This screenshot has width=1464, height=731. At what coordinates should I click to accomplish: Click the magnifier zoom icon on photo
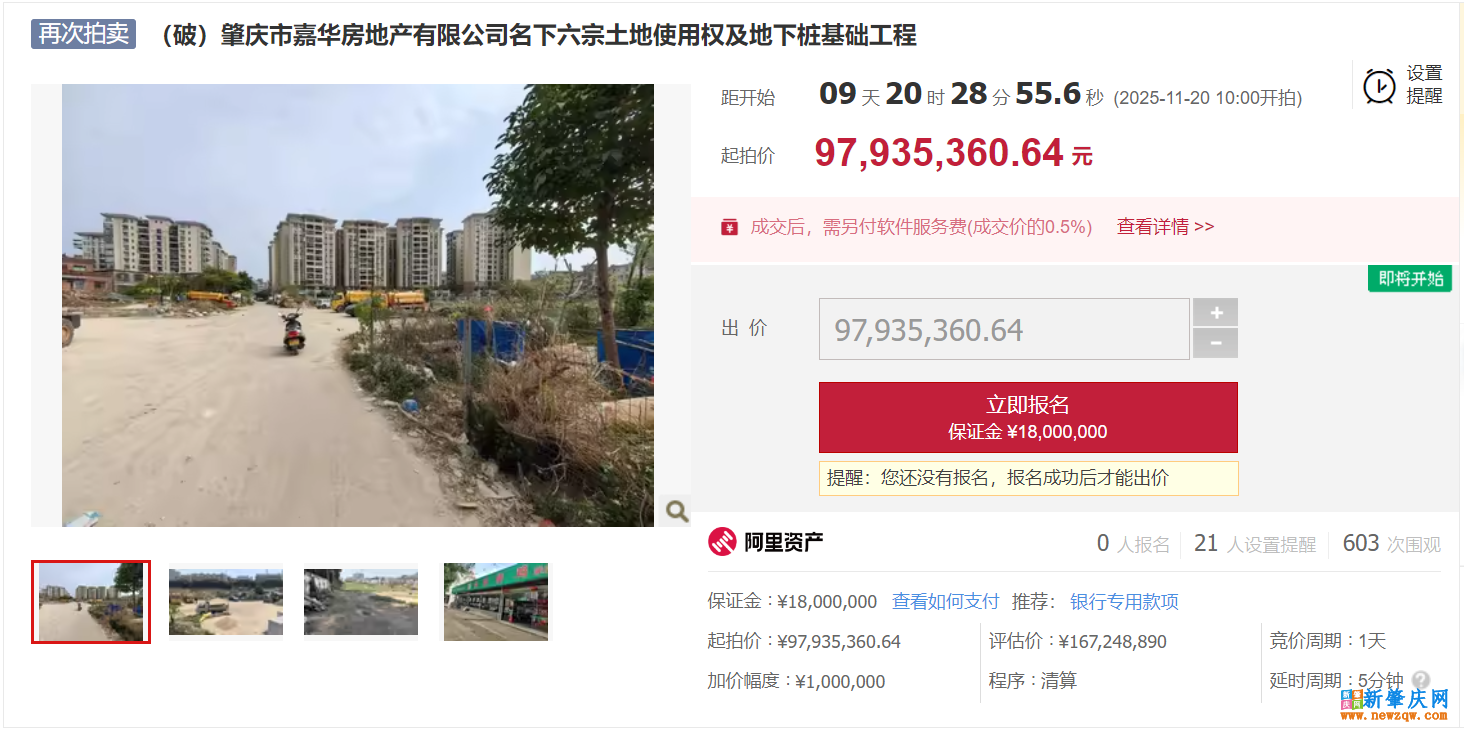(677, 511)
